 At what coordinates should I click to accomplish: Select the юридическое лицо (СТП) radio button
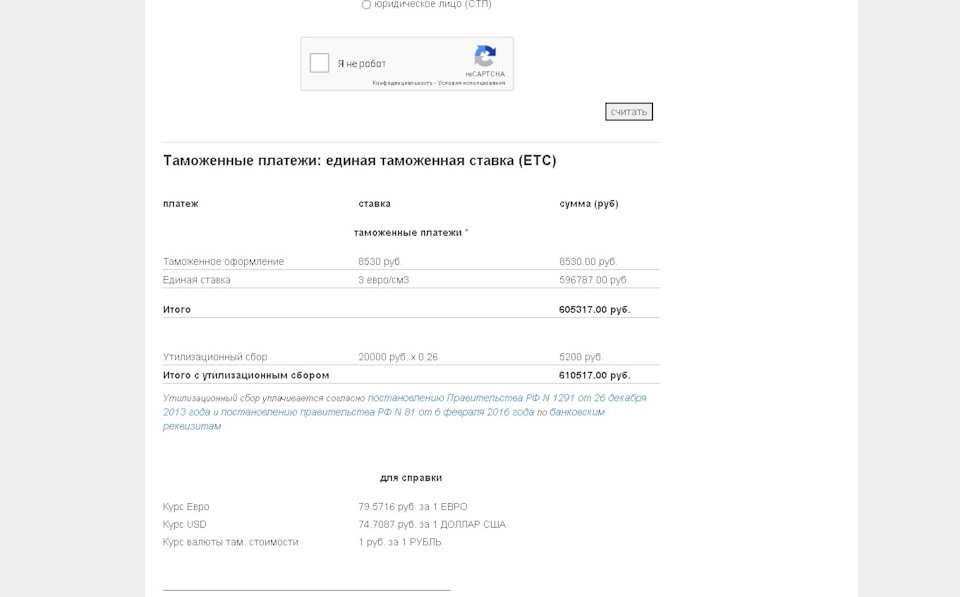pyautogui.click(x=366, y=5)
